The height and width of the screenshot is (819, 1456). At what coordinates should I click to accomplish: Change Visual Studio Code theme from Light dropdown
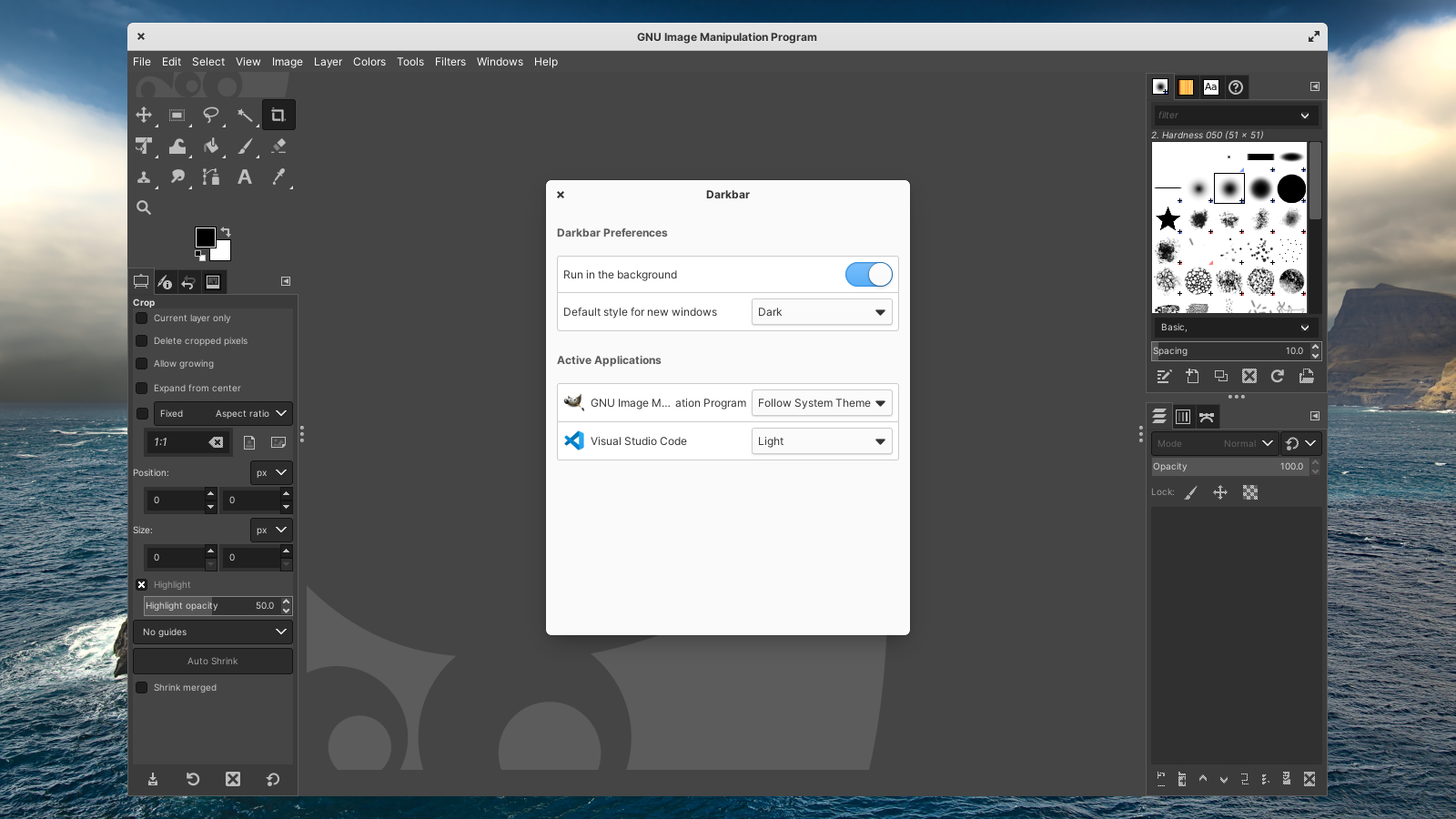click(821, 440)
